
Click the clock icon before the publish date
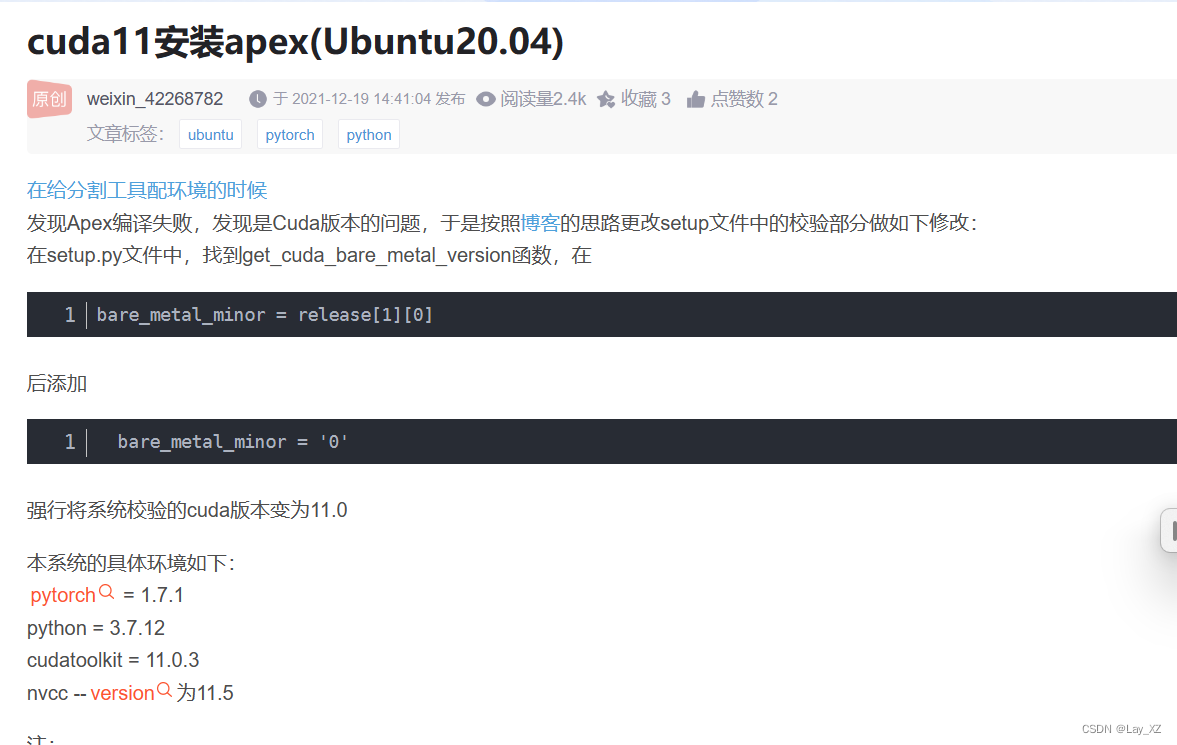pos(257,98)
